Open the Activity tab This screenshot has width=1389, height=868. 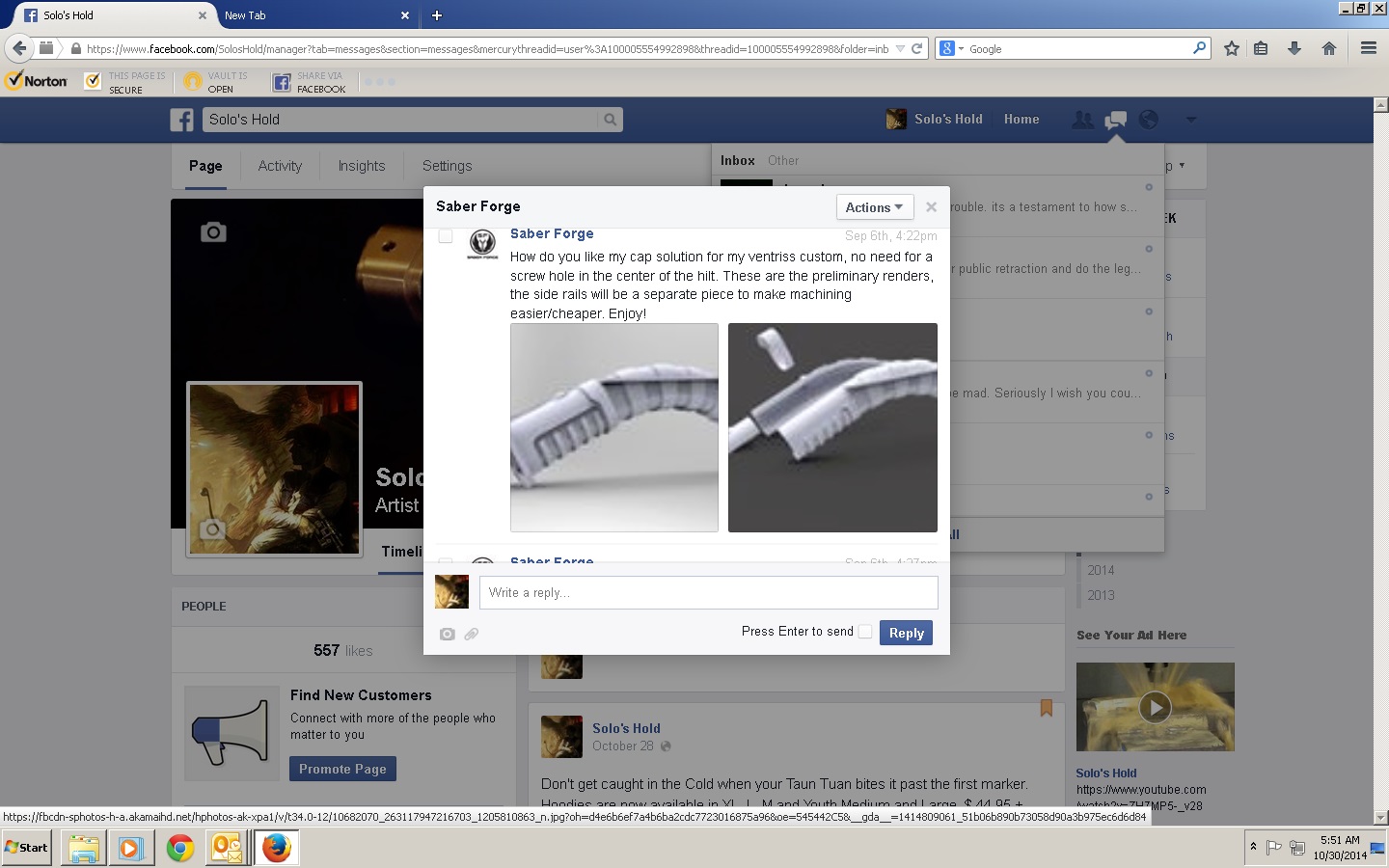coord(280,166)
